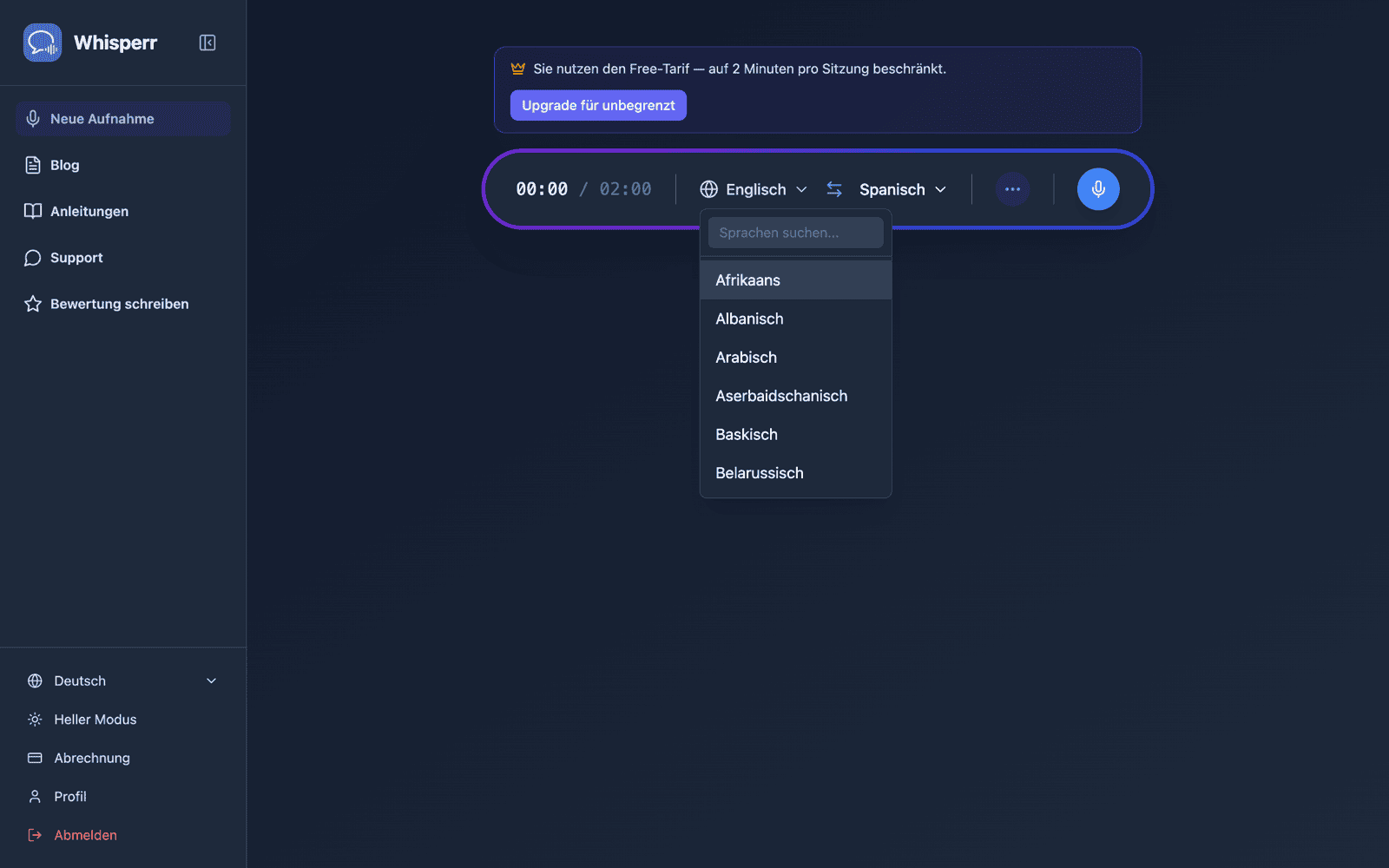The width and height of the screenshot is (1389, 868).
Task: Open Neue Aufnahme in the sidebar
Action: click(122, 119)
